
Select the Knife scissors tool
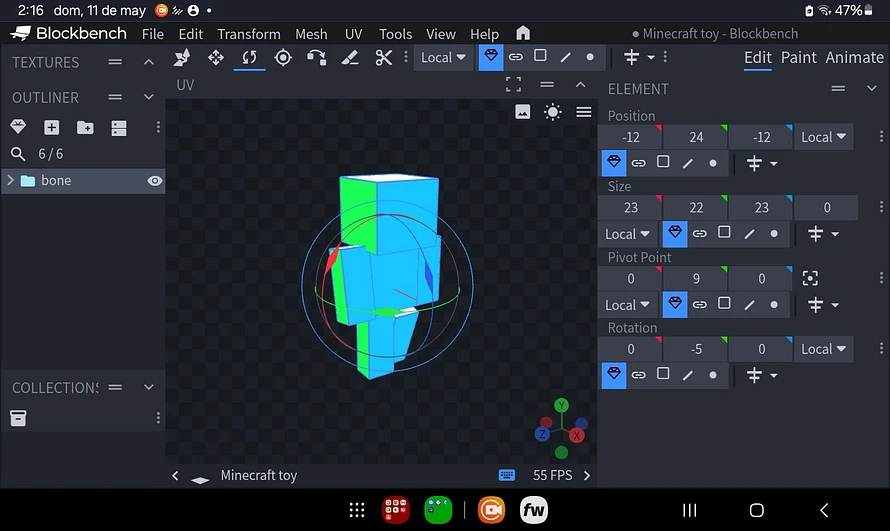click(384, 57)
